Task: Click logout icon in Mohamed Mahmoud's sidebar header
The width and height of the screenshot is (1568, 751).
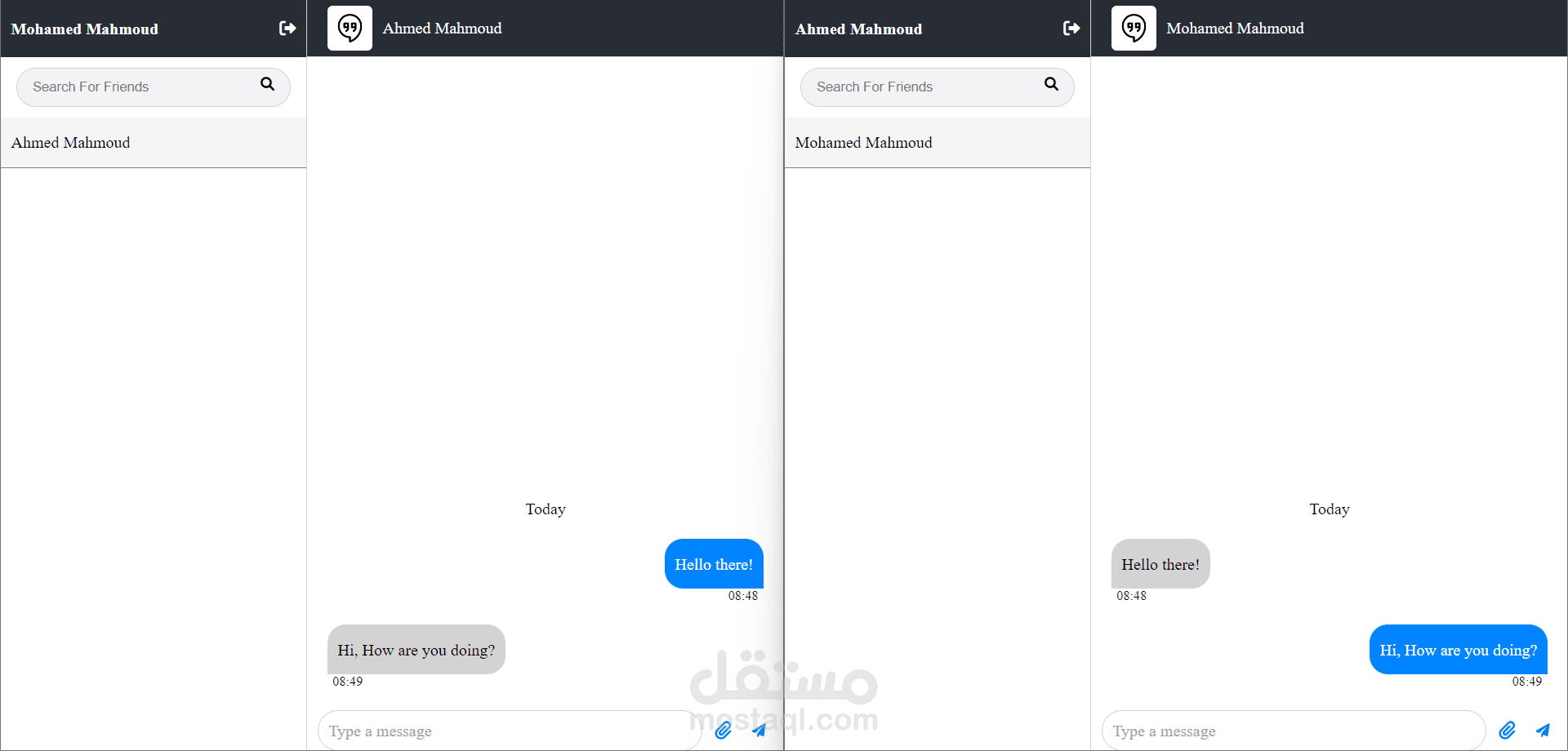Action: pyautogui.click(x=287, y=29)
